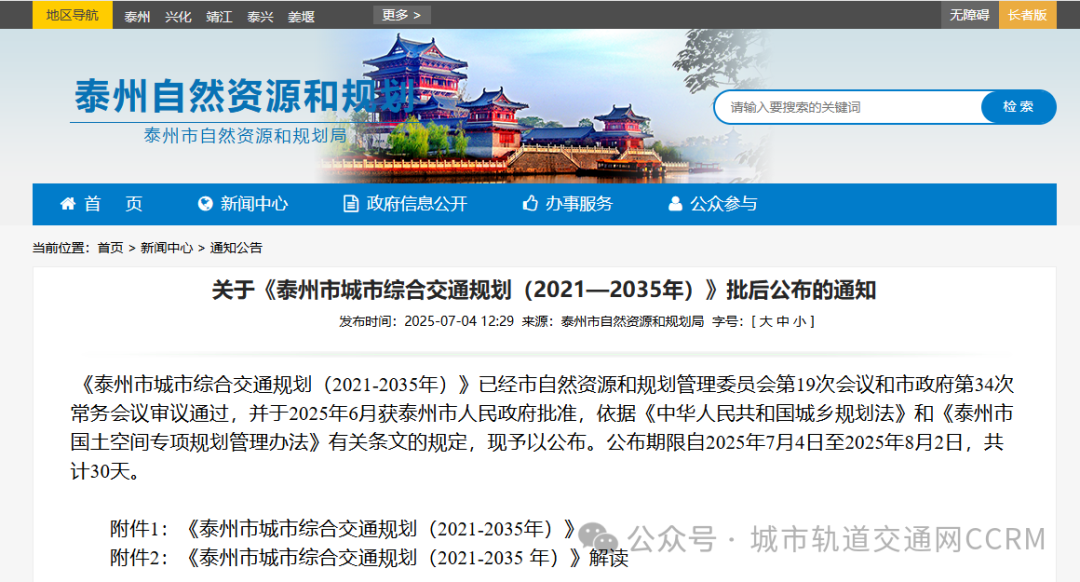Open breadcrumb link 通知公告
The width and height of the screenshot is (1080, 582).
pyautogui.click(x=236, y=248)
